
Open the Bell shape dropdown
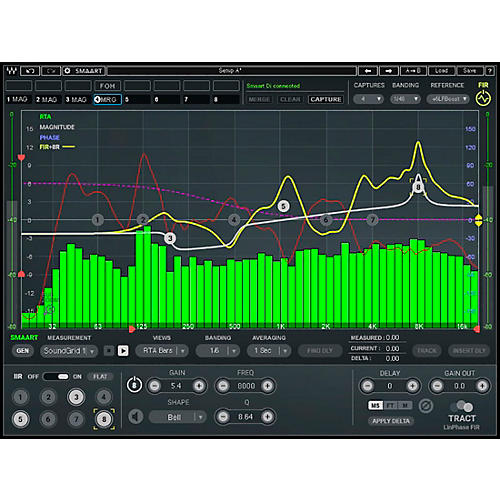[x=177, y=417]
